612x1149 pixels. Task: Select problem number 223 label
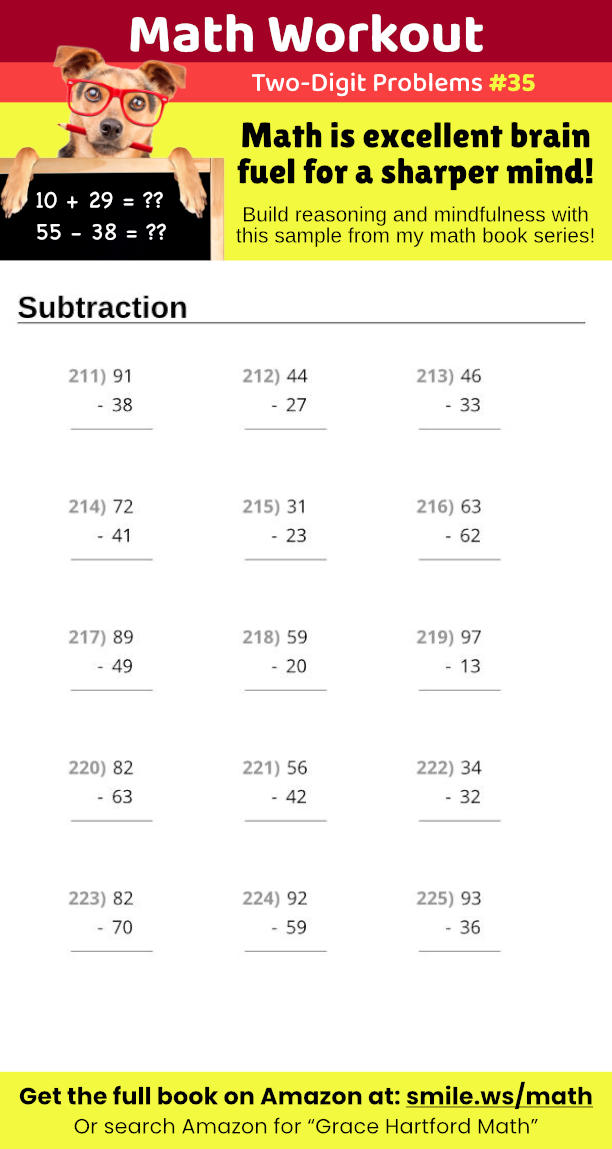click(87, 898)
